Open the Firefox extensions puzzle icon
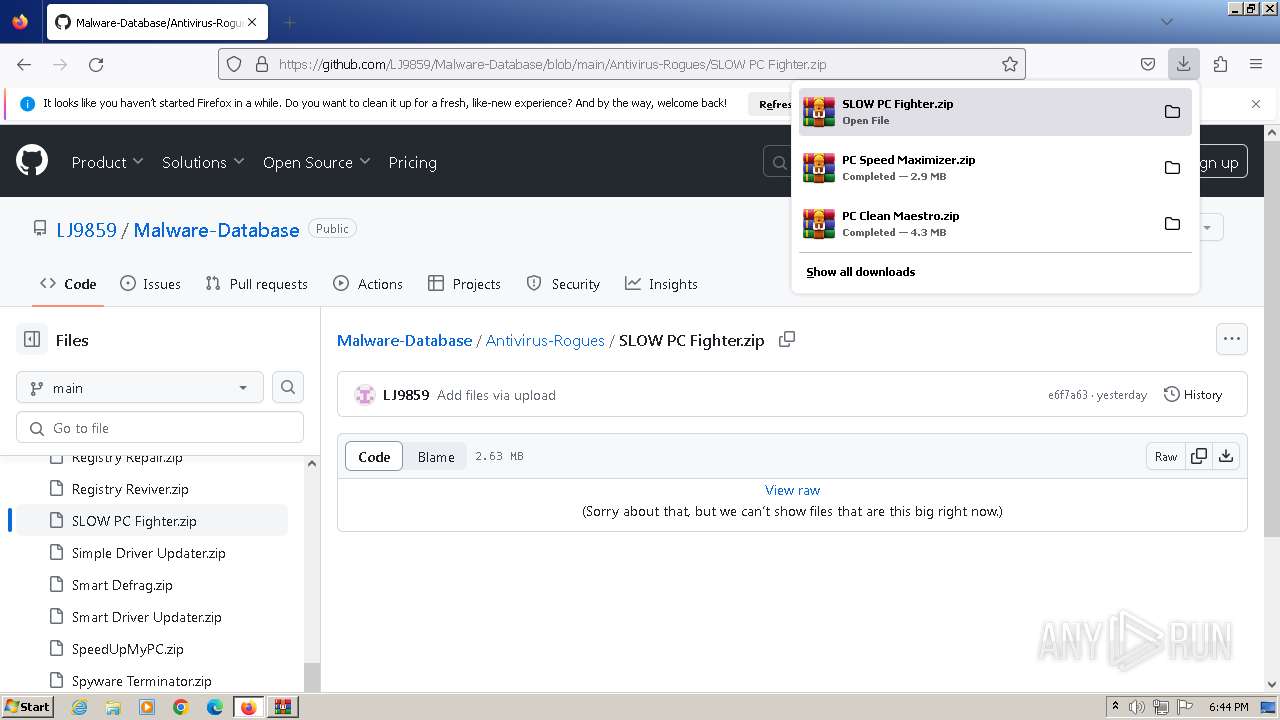1280x720 pixels. pyautogui.click(x=1220, y=64)
